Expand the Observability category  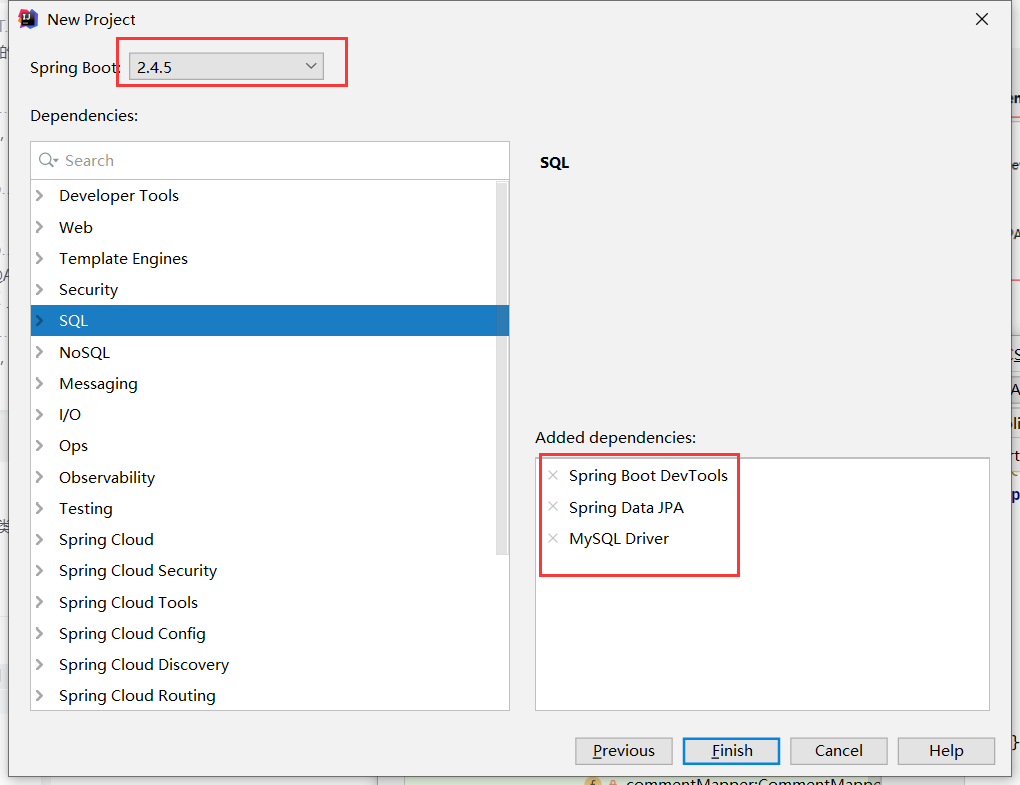40,477
